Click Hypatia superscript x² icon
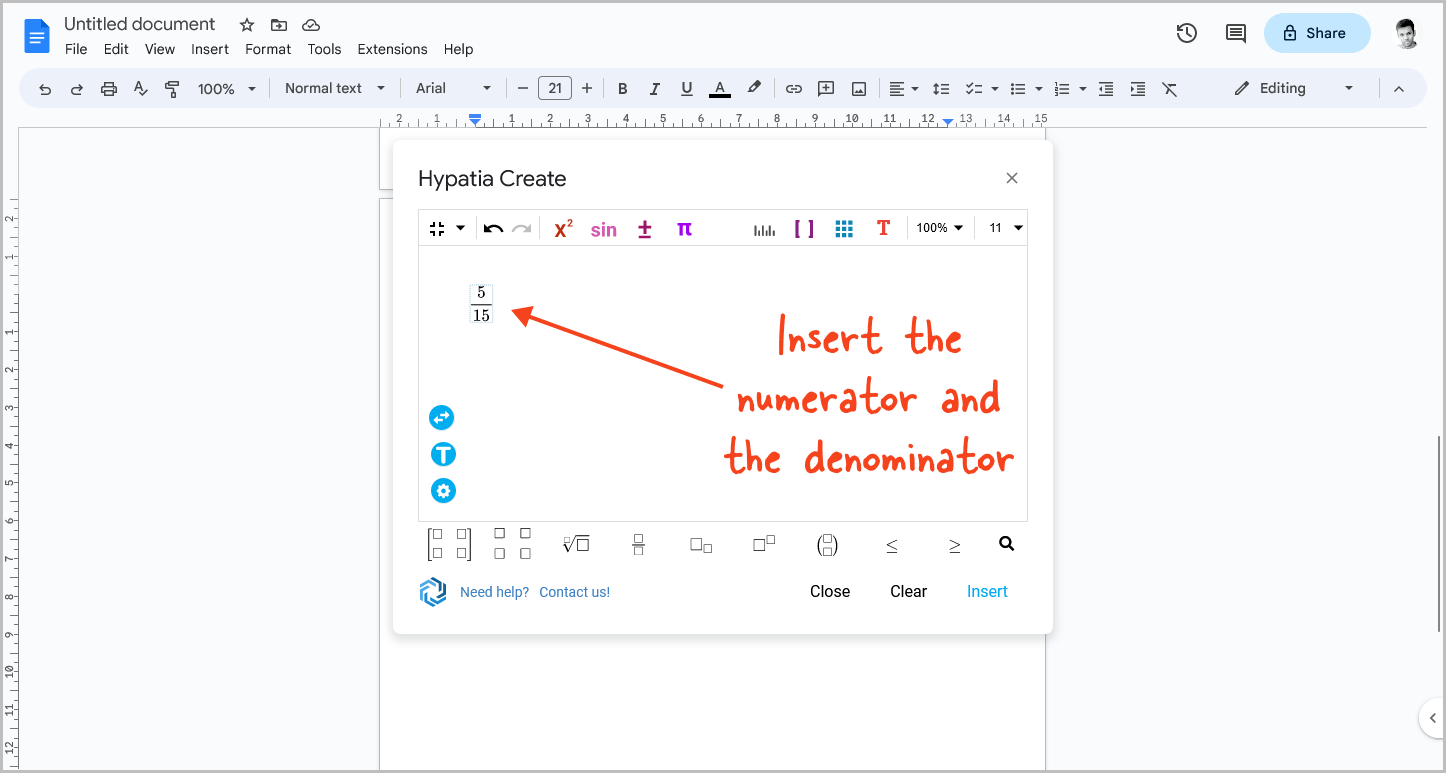Viewport: 1446px width, 773px height. point(563,229)
